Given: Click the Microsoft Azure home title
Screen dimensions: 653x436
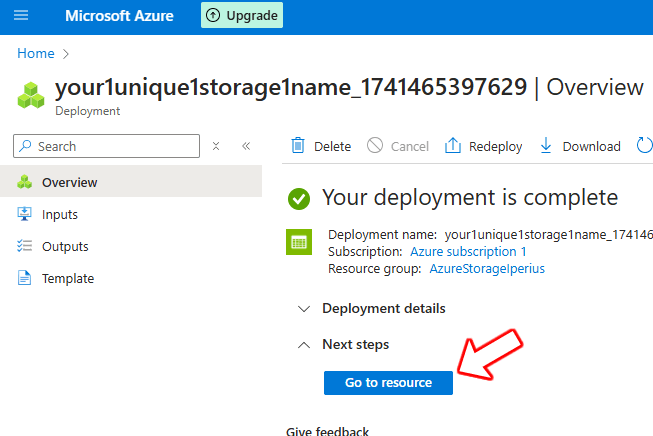Looking at the screenshot, I should click(x=119, y=16).
